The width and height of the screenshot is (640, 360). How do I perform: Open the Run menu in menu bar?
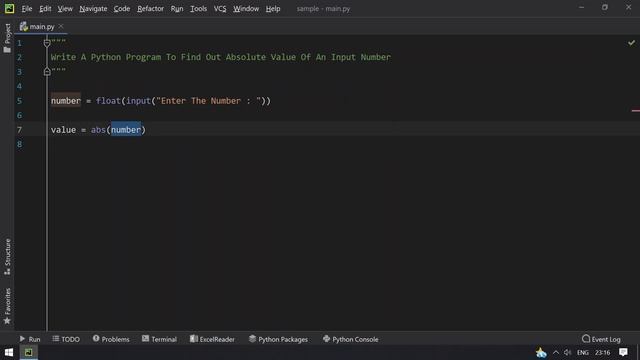177,9
